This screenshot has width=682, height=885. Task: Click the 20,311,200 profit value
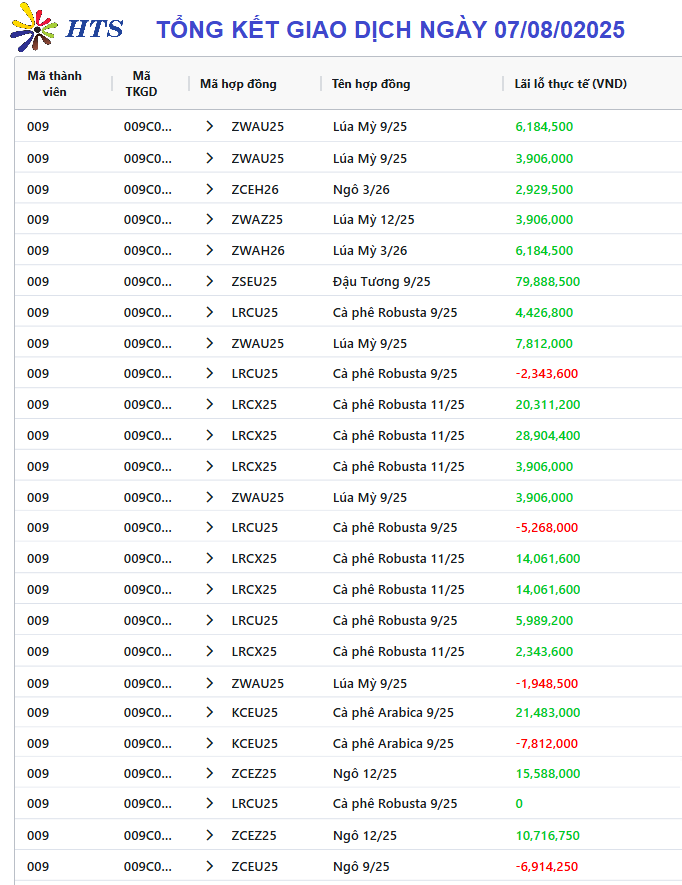(548, 405)
